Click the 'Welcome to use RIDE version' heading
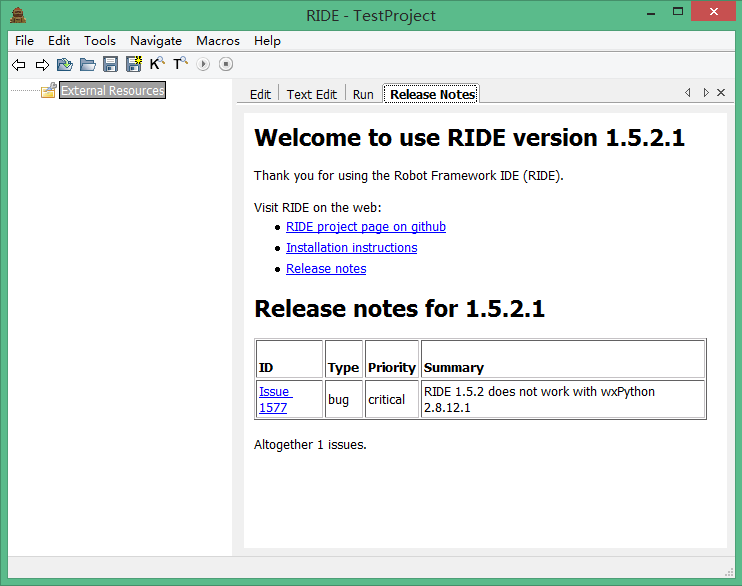Image resolution: width=742 pixels, height=586 pixels. pyautogui.click(x=469, y=138)
